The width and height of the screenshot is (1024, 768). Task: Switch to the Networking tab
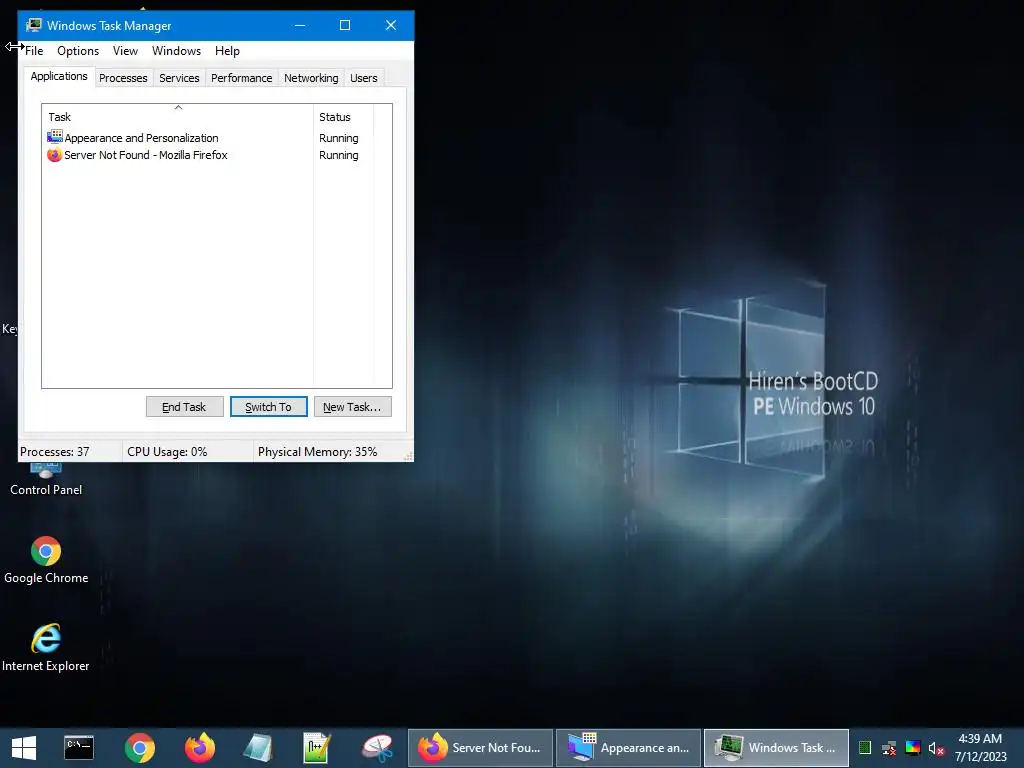311,78
